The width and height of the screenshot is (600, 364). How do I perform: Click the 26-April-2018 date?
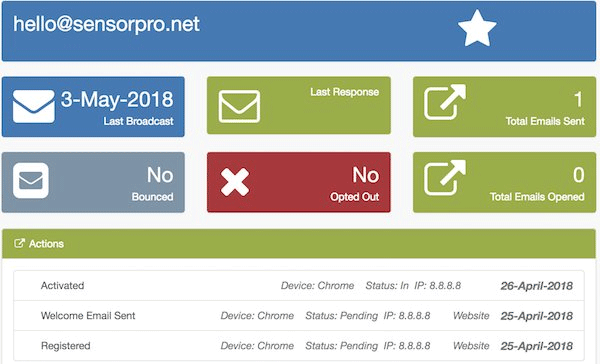[536, 286]
